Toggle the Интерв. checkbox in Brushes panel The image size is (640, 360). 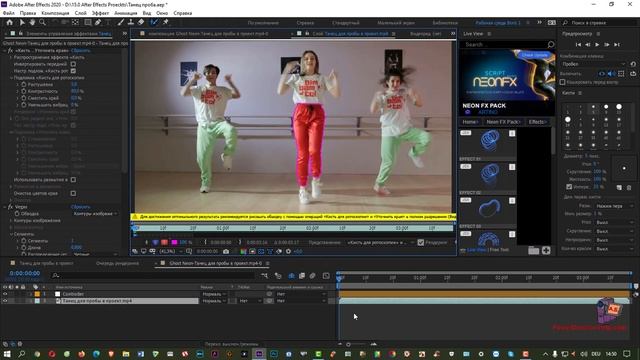(569, 187)
